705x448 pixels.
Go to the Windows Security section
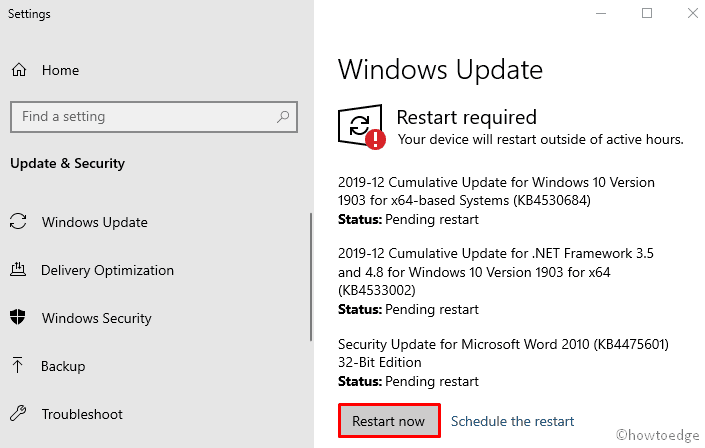[97, 318]
